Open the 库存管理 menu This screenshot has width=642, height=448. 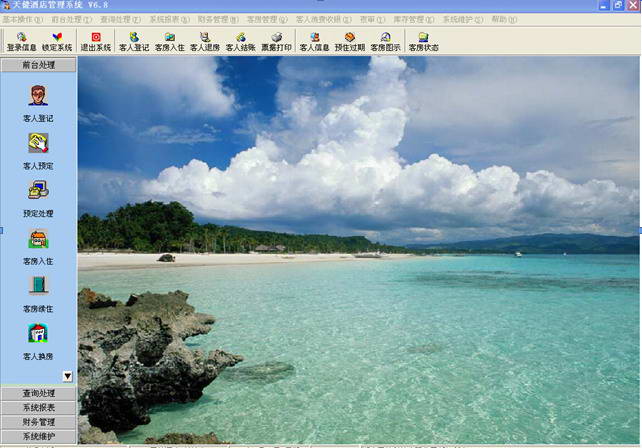[x=414, y=19]
